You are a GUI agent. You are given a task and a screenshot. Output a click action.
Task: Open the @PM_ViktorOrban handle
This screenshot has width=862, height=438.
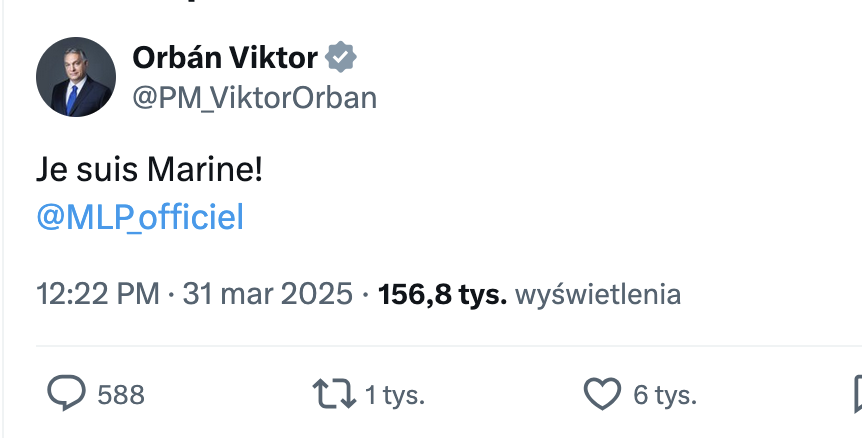254,97
